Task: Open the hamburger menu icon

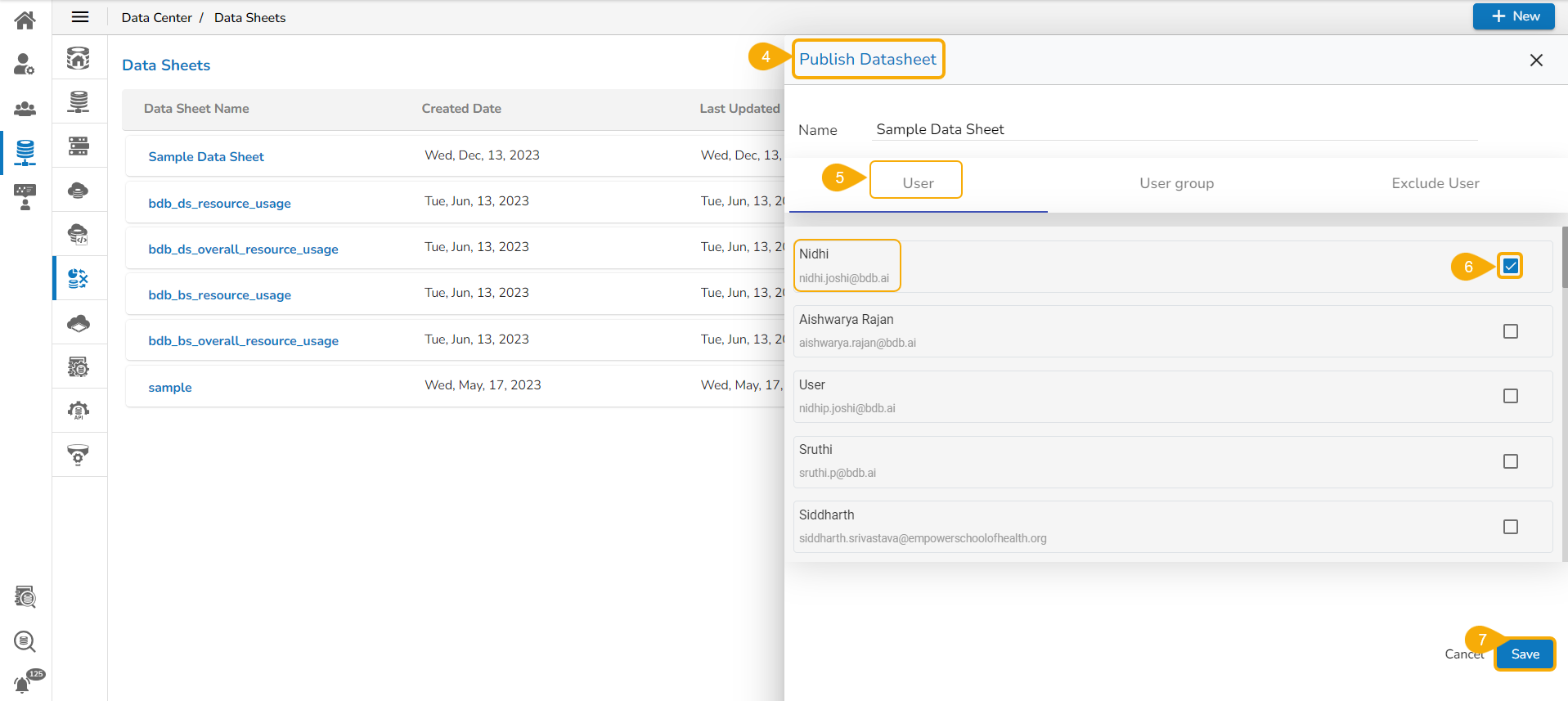Action: tap(80, 17)
